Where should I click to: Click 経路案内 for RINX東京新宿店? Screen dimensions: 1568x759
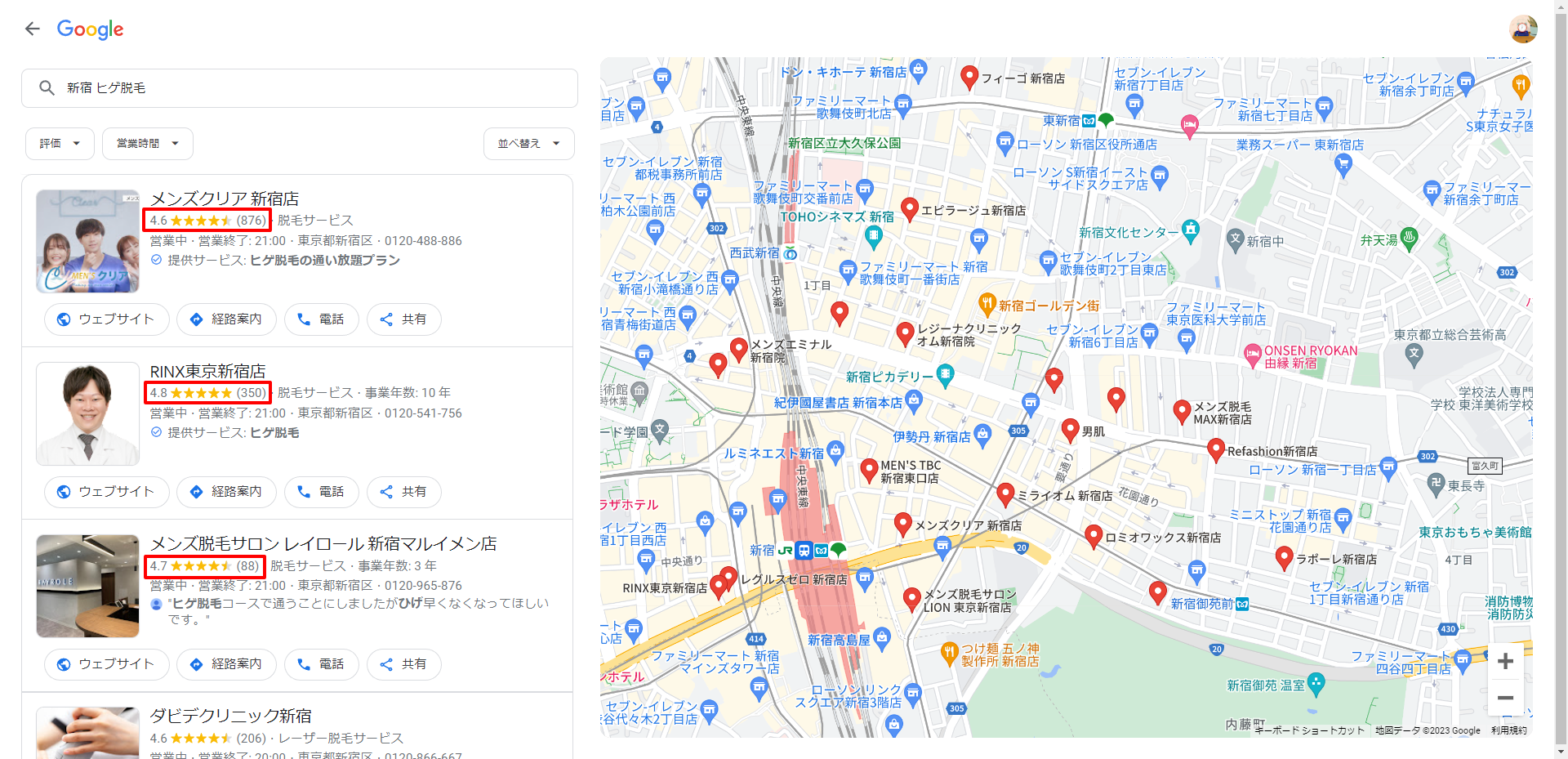point(226,491)
